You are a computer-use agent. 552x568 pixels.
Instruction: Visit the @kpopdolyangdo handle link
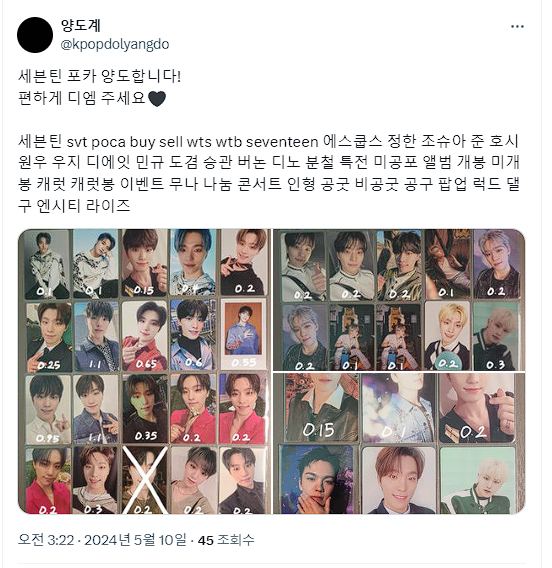tap(115, 45)
